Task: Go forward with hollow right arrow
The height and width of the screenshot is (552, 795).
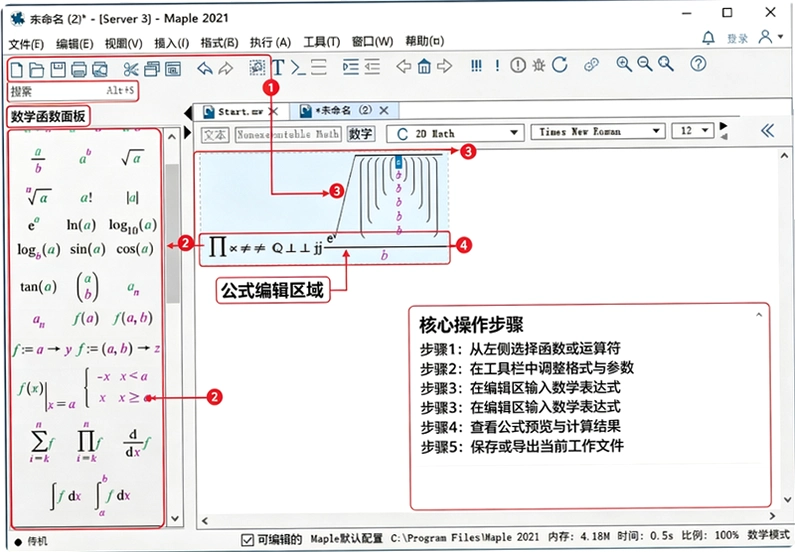Action: click(444, 66)
